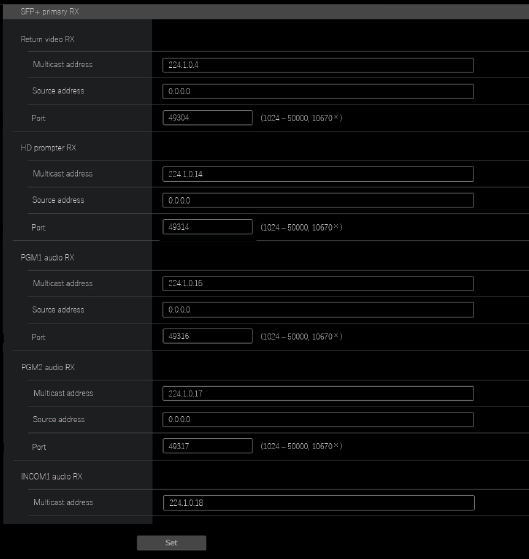Click Port label under Return video RX
529x559 pixels.
point(38,118)
